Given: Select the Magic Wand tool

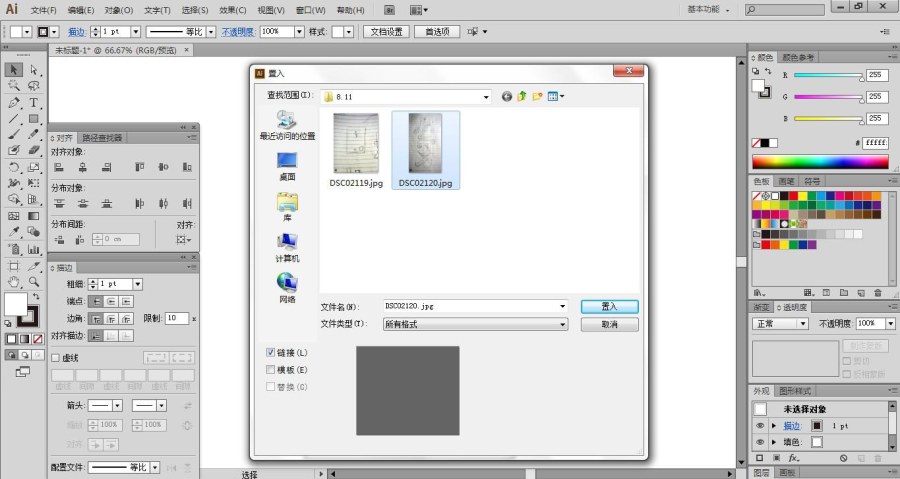Looking at the screenshot, I should coord(14,85).
